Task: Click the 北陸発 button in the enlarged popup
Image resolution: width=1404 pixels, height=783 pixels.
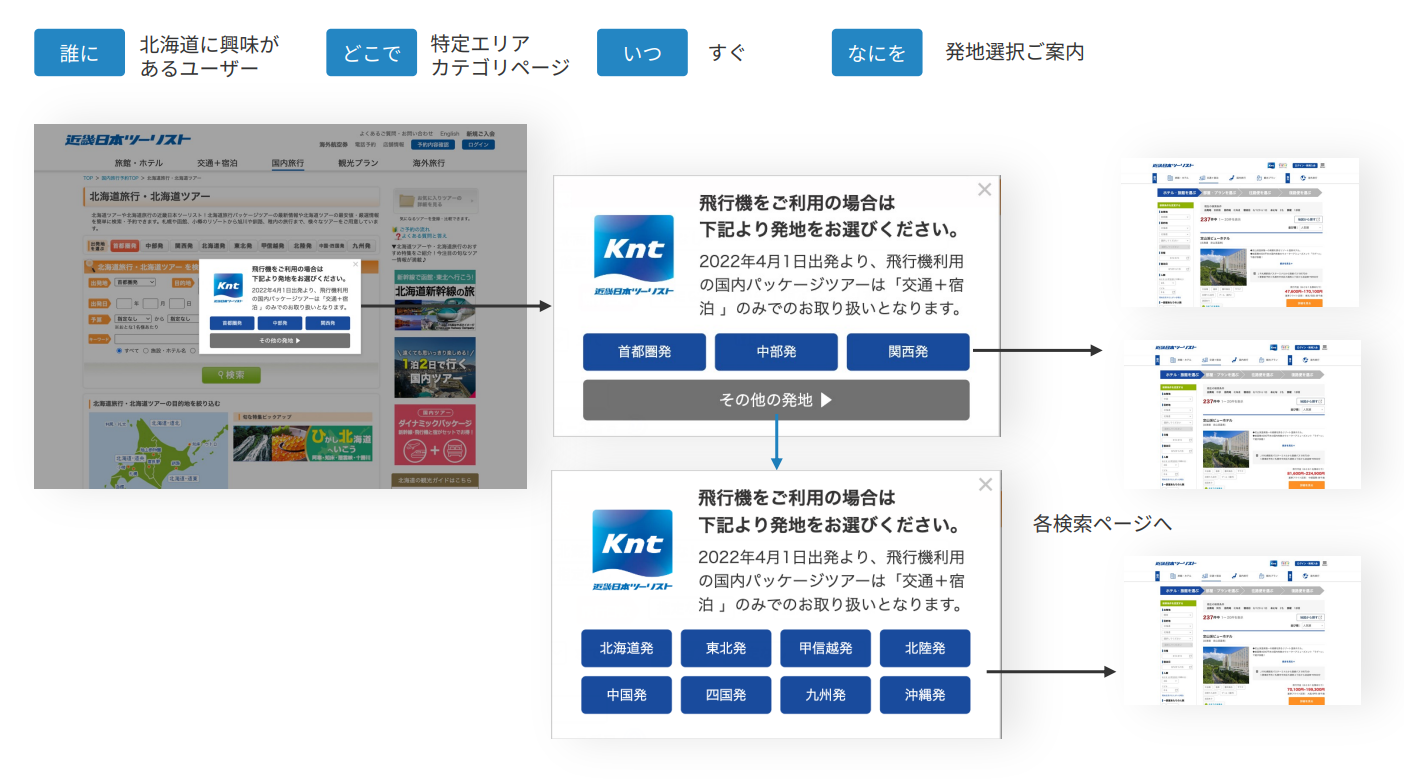Action: 925,648
